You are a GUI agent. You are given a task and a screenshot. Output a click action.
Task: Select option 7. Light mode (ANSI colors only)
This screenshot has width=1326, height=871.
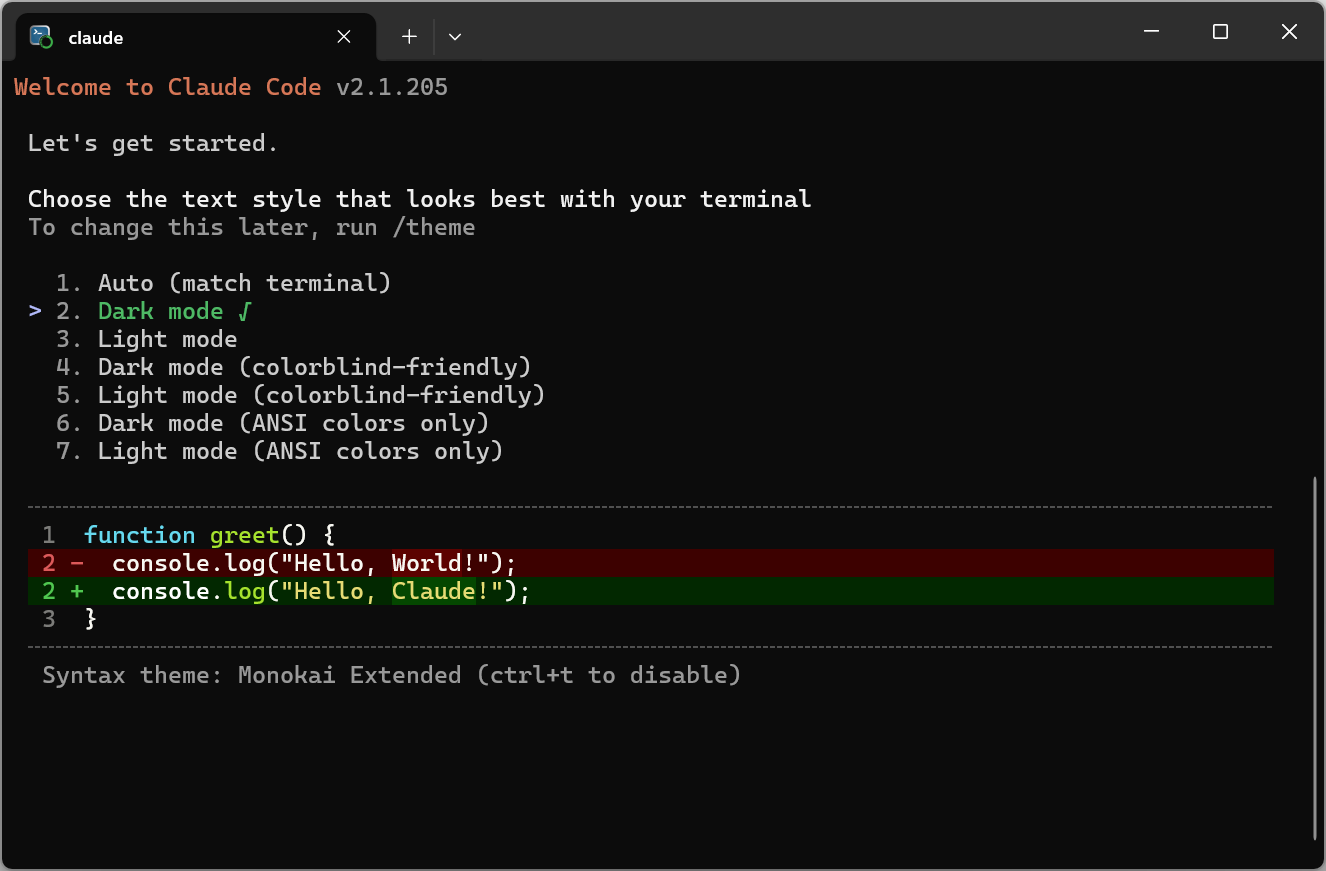pyautogui.click(x=280, y=451)
